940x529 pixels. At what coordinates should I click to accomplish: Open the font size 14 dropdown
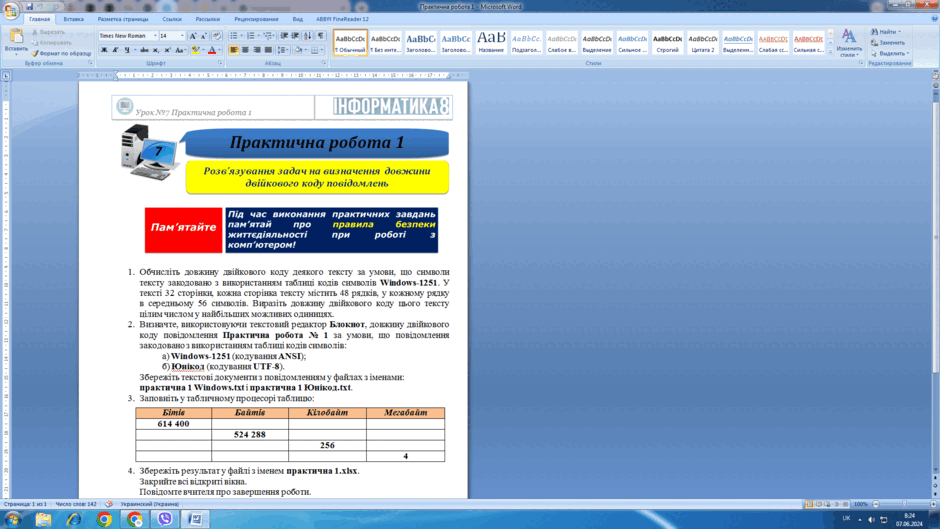click(x=182, y=36)
